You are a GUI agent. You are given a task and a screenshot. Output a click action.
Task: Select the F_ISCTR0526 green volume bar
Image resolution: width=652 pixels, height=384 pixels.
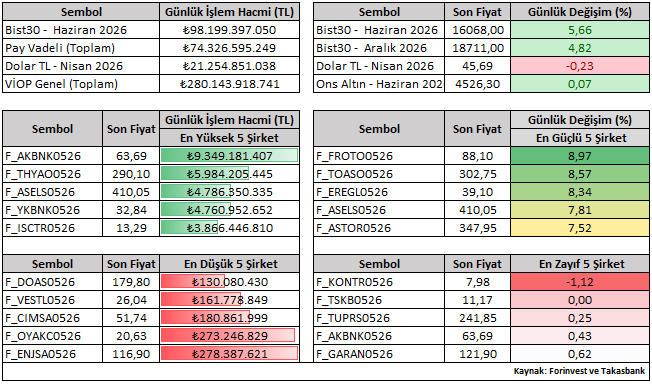click(189, 228)
